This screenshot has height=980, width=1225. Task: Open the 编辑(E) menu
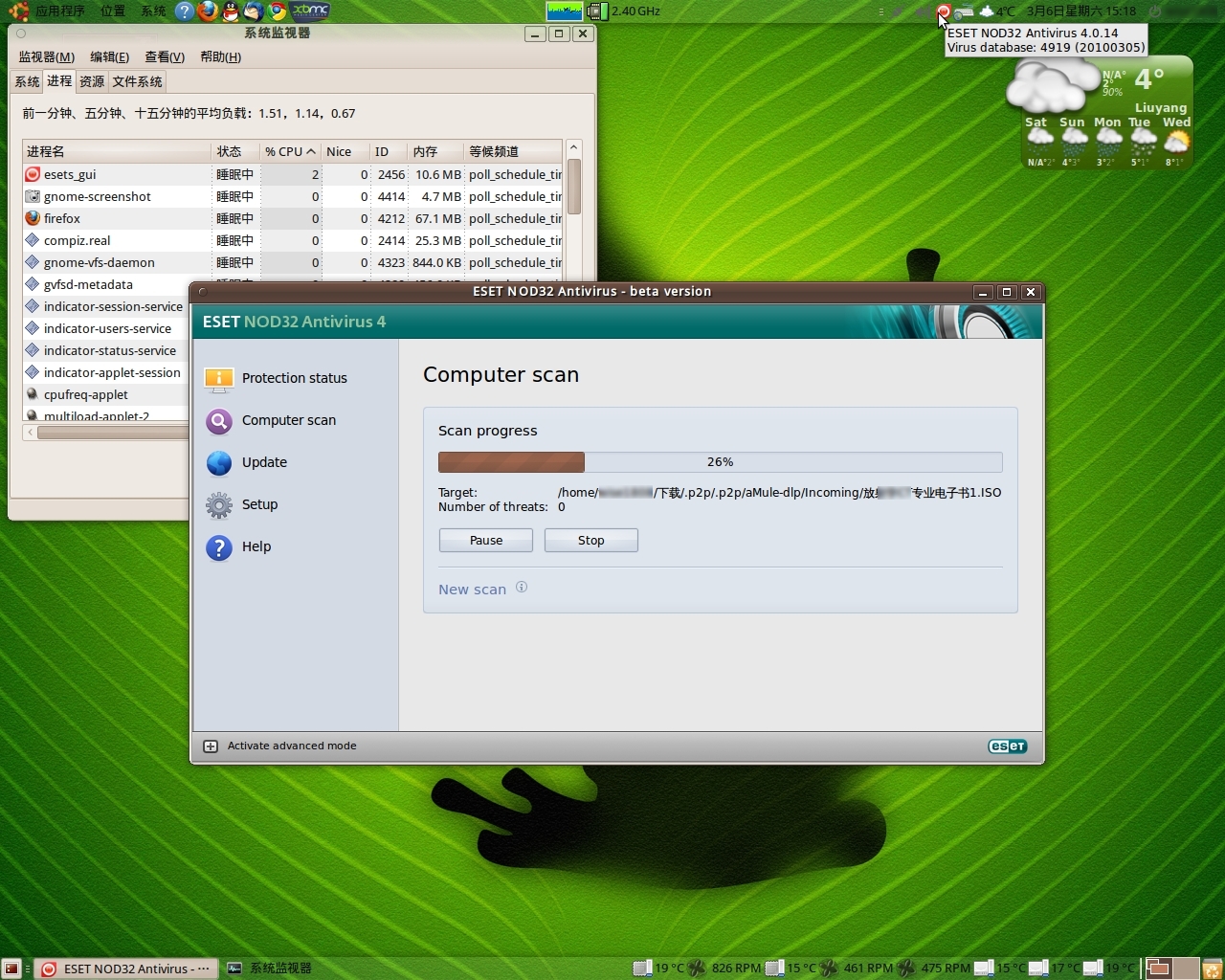click(109, 57)
